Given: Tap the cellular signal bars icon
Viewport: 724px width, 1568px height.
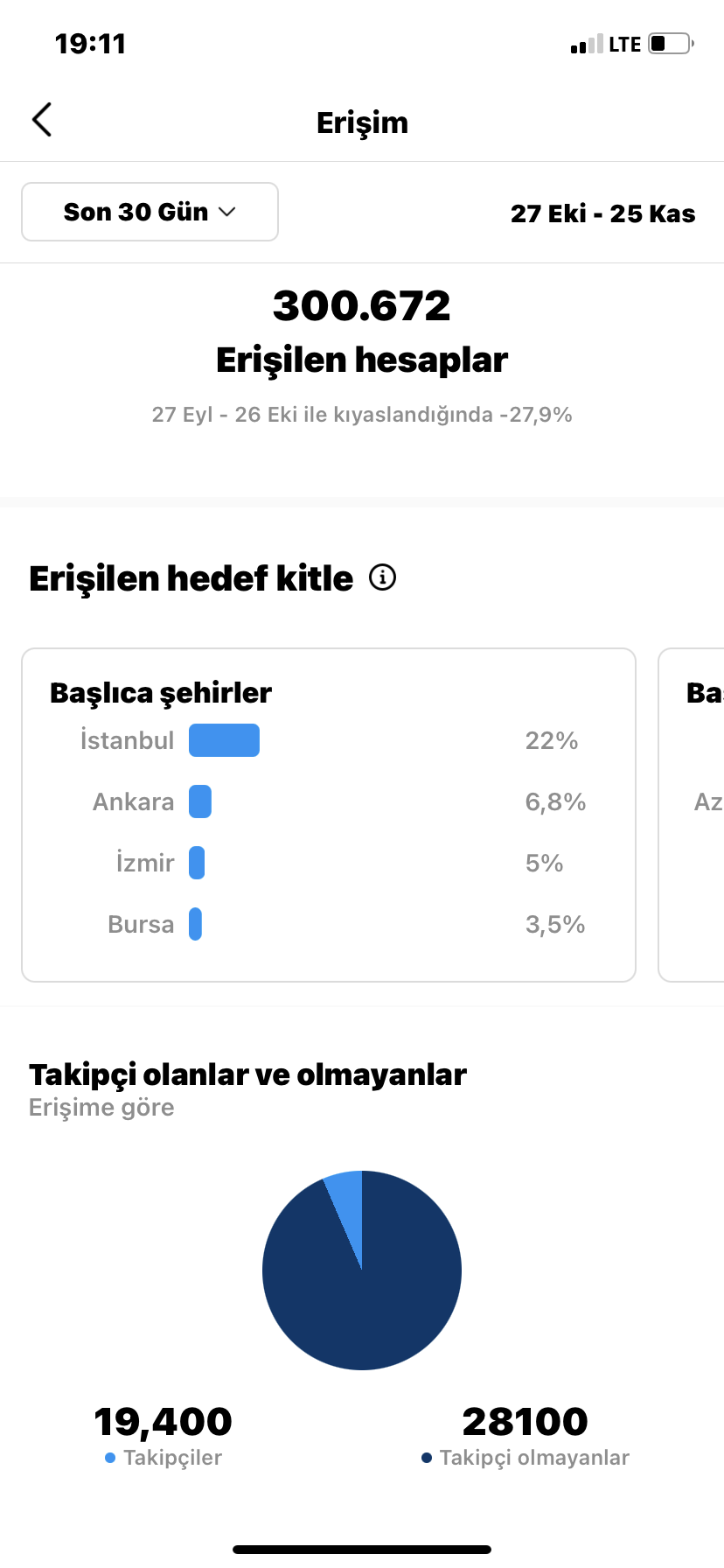Looking at the screenshot, I should tap(587, 44).
